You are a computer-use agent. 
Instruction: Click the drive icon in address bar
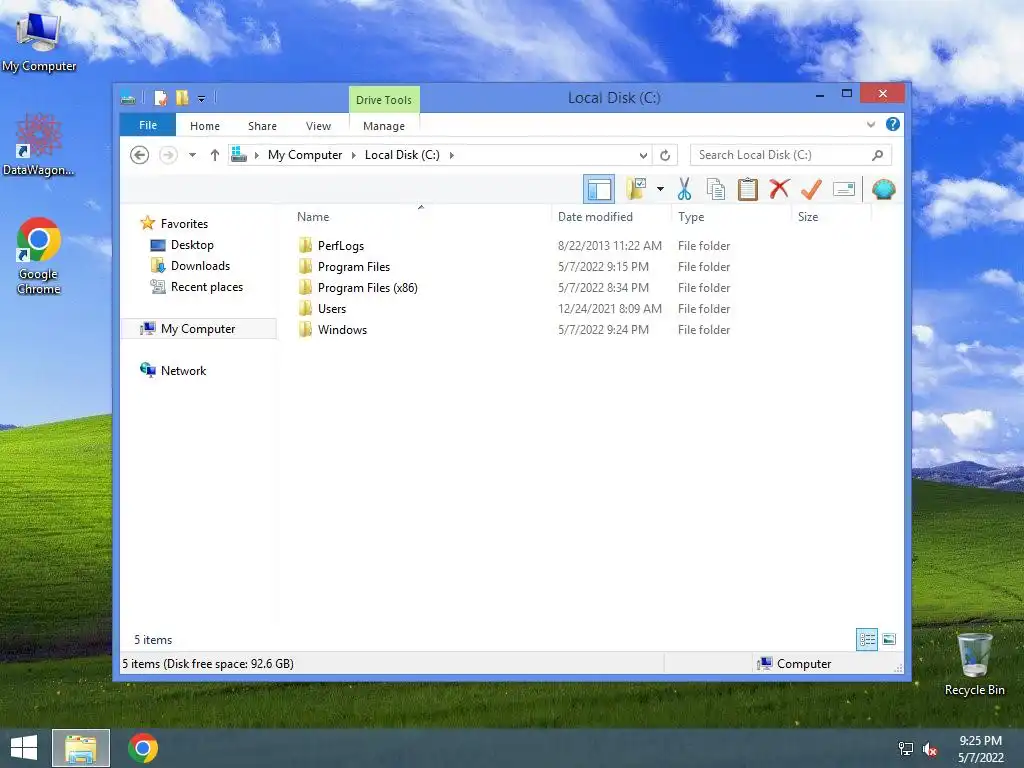coord(239,155)
